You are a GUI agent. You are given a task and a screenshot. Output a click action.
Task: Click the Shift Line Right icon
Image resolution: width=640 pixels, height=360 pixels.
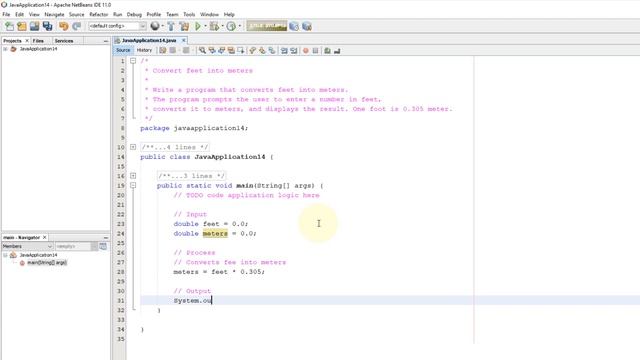pos(293,51)
